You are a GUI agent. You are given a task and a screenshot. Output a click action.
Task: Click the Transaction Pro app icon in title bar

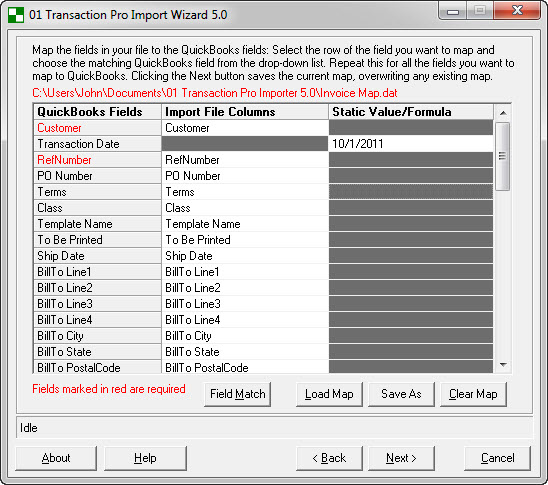pyautogui.click(x=16, y=15)
